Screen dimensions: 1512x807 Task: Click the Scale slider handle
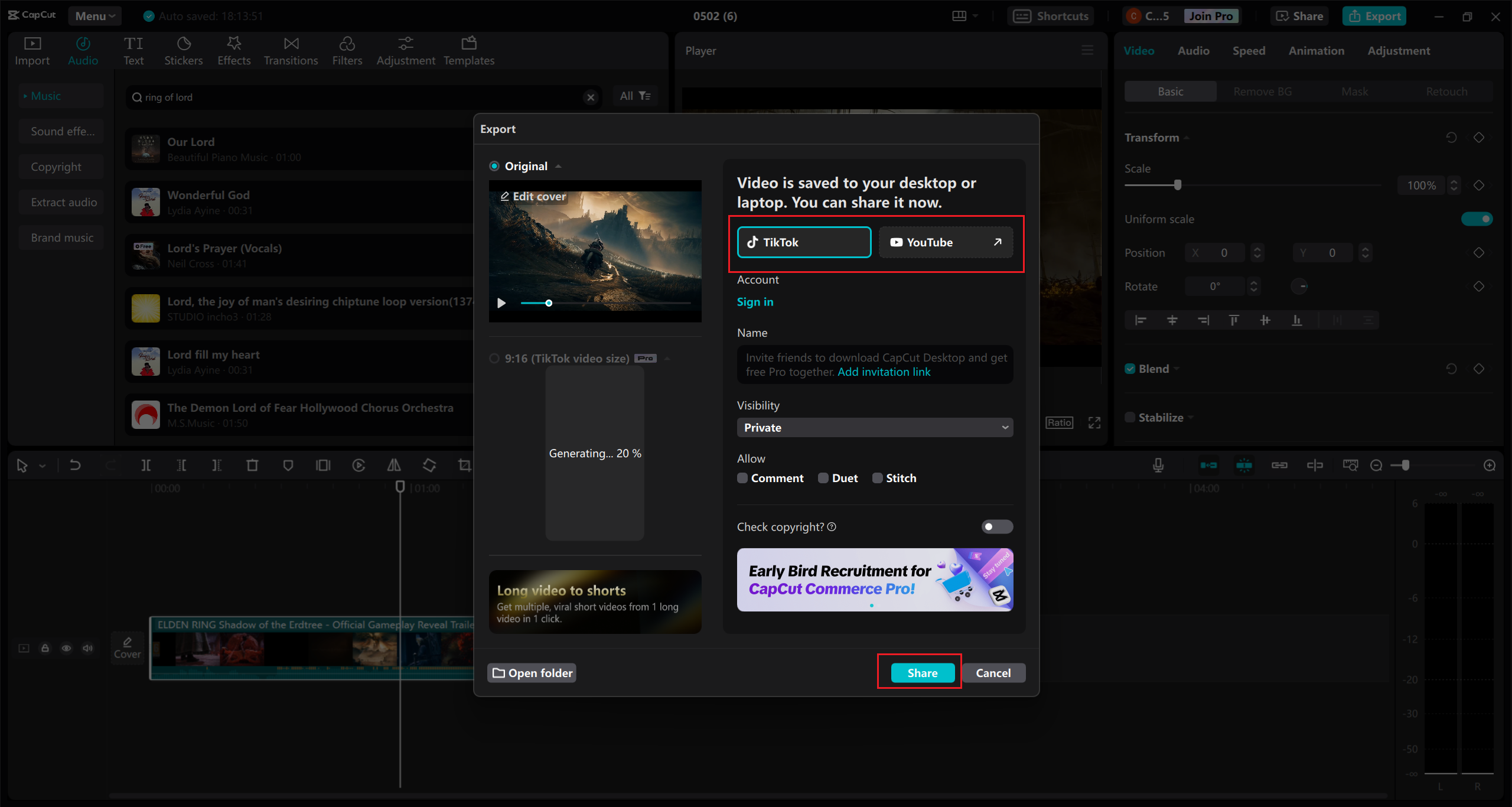coord(1178,185)
